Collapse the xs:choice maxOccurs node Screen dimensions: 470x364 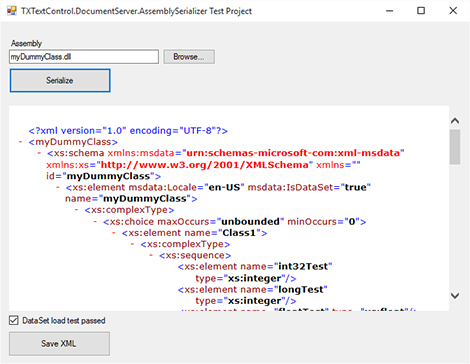(x=95, y=221)
